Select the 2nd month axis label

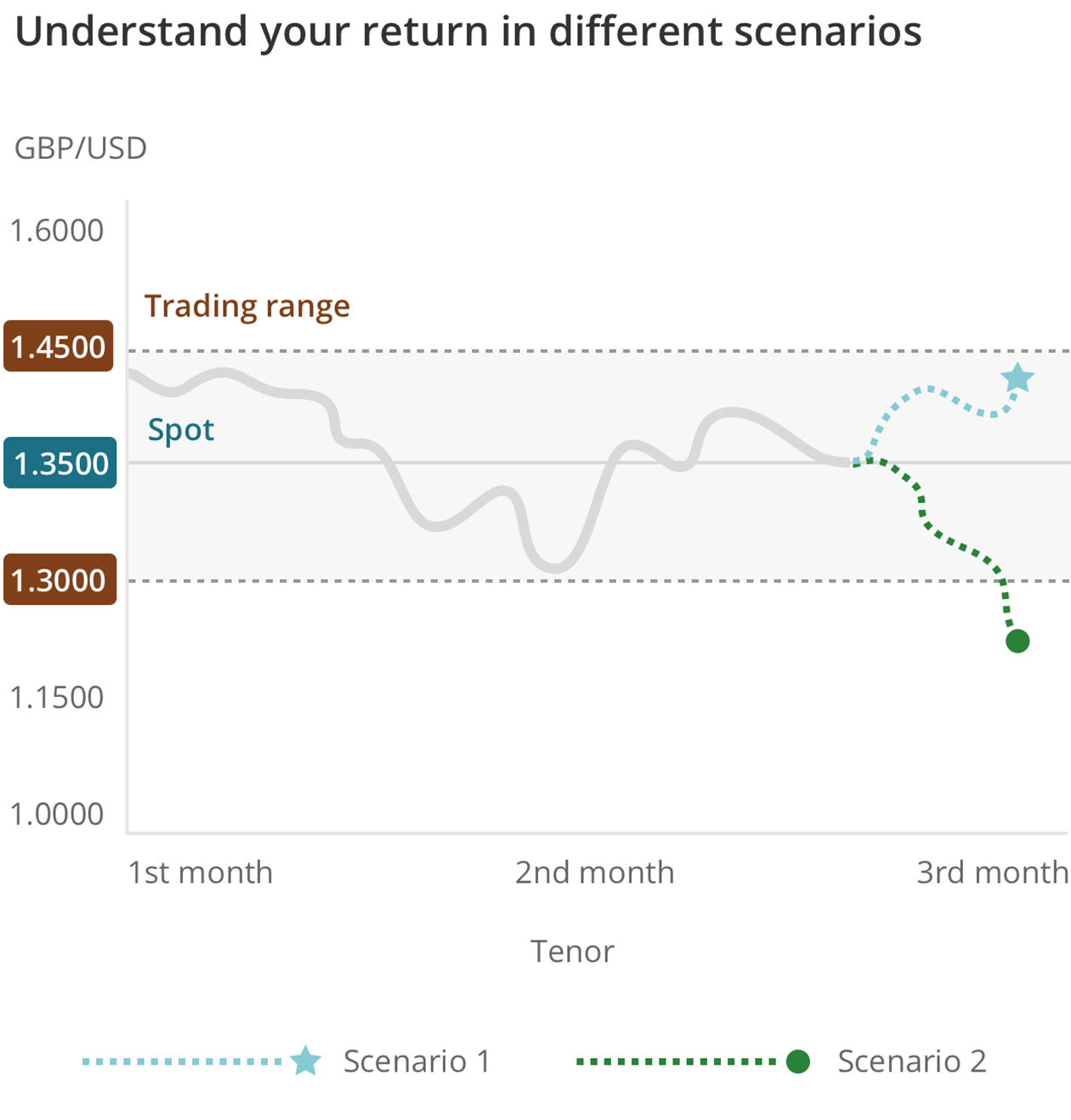click(594, 873)
